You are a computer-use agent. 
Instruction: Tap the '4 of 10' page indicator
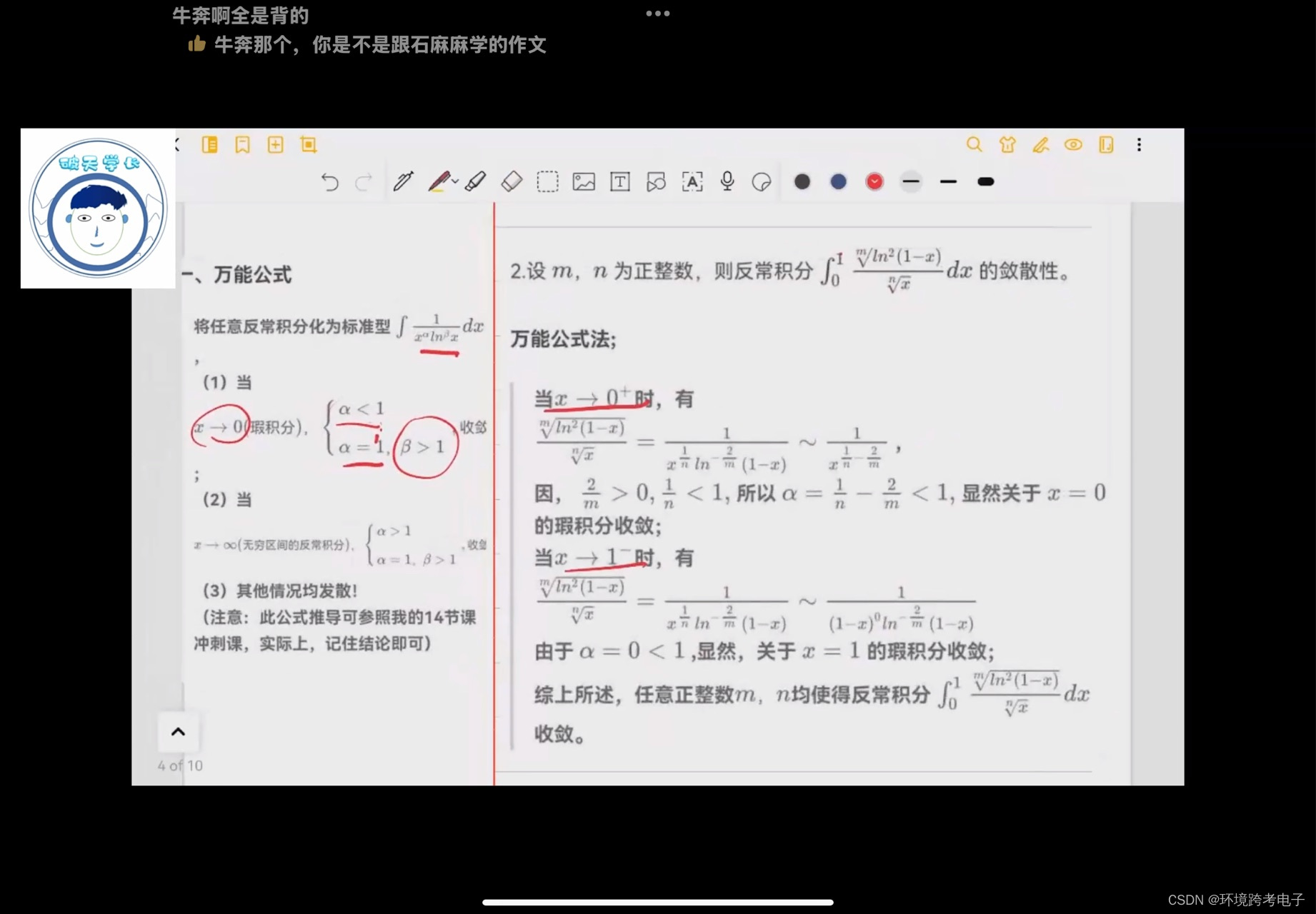tap(180, 765)
